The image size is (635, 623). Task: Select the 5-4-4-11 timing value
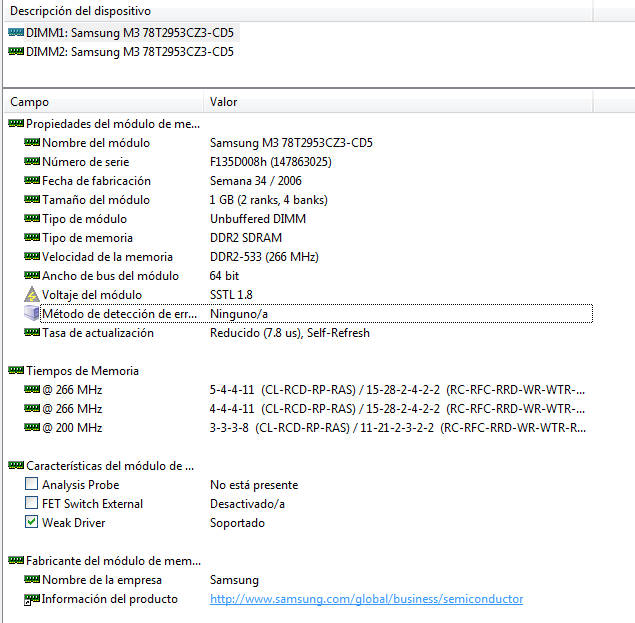pos(397,390)
